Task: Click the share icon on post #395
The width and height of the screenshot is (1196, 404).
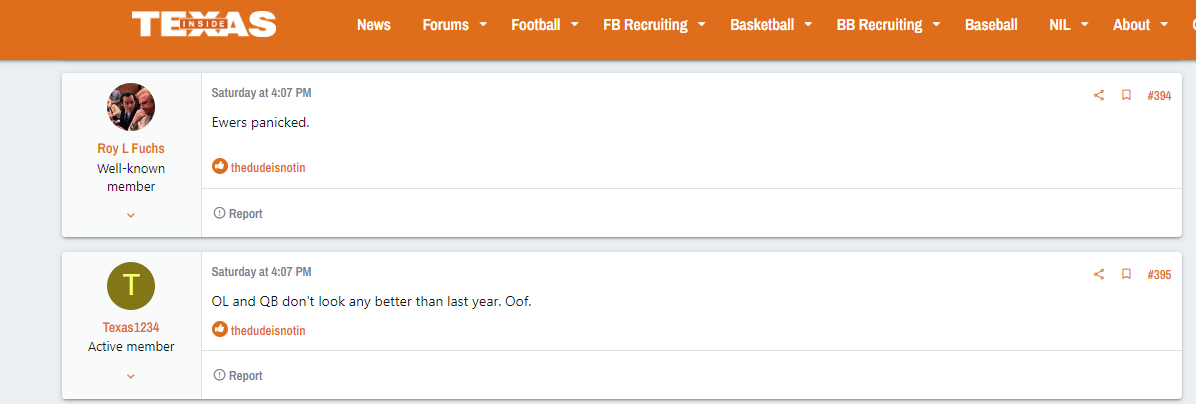Action: tap(1098, 274)
